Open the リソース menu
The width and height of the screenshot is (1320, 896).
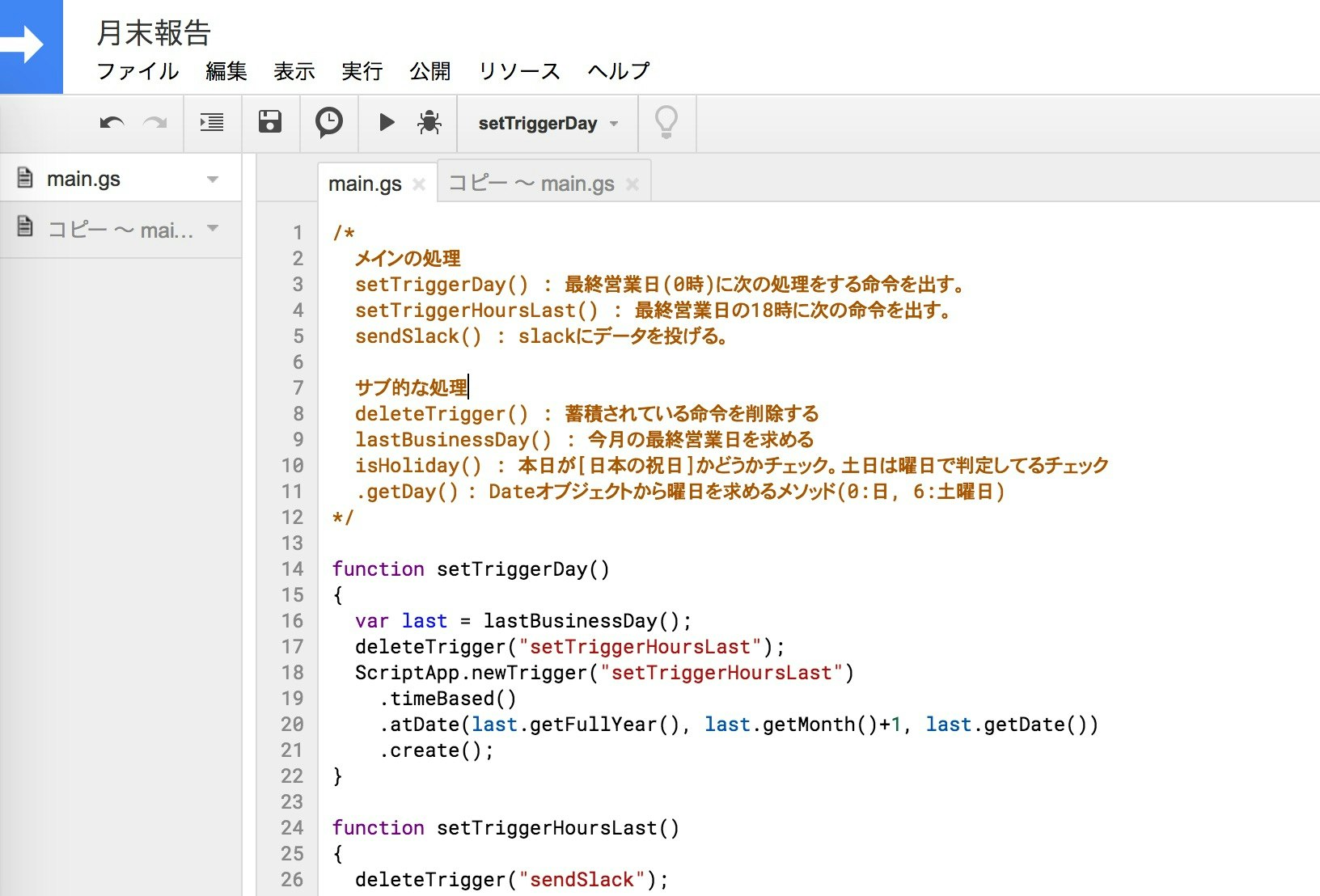click(x=519, y=71)
